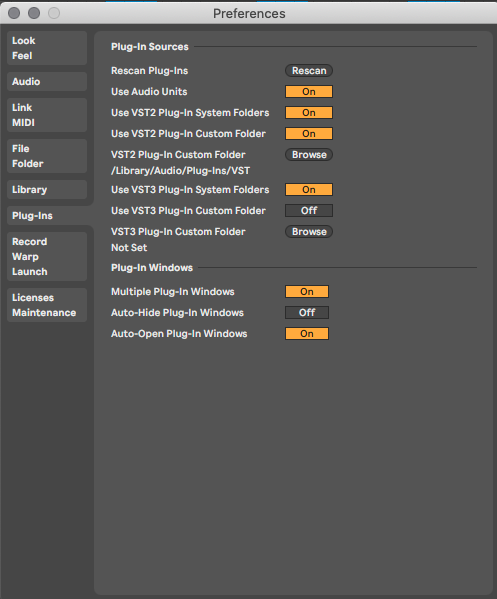Switch to the Licenses Maintenance tab

click(47, 305)
